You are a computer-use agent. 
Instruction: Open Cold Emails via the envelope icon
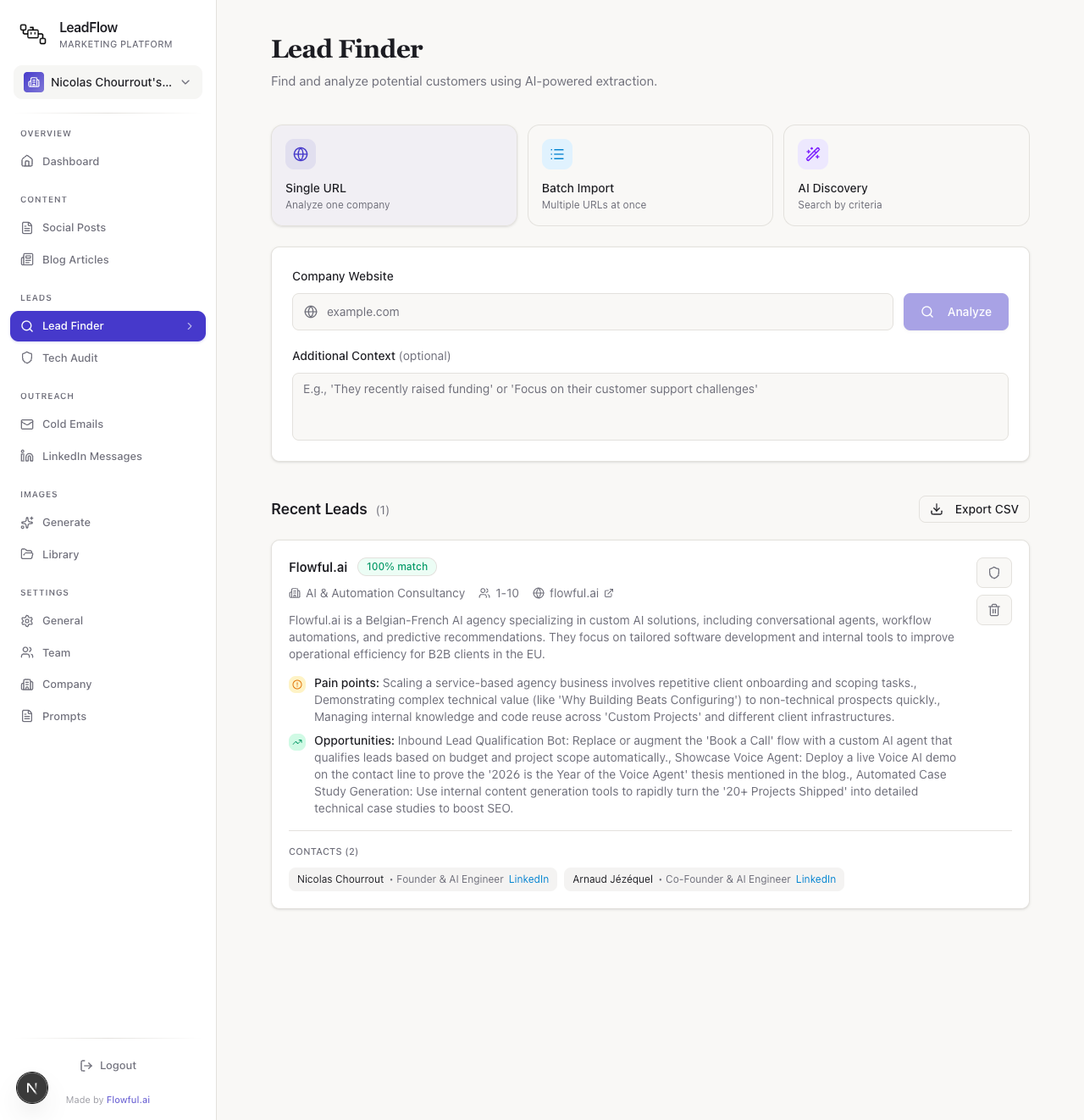pos(28,424)
